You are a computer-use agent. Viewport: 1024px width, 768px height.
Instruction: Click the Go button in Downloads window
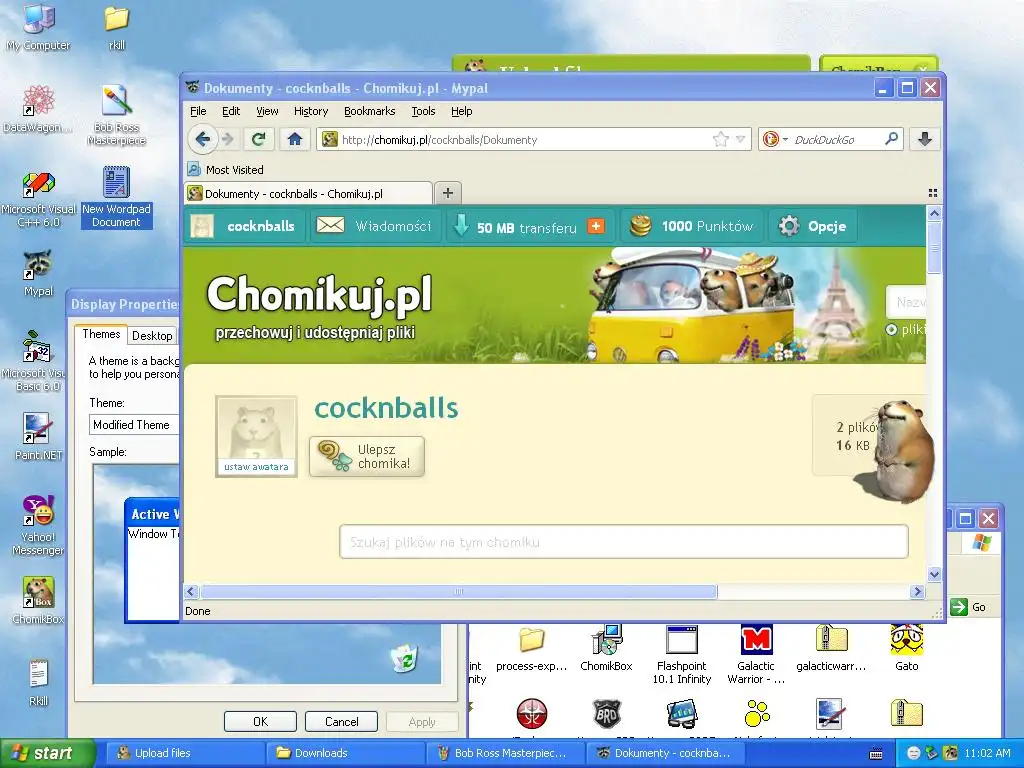(x=968, y=607)
